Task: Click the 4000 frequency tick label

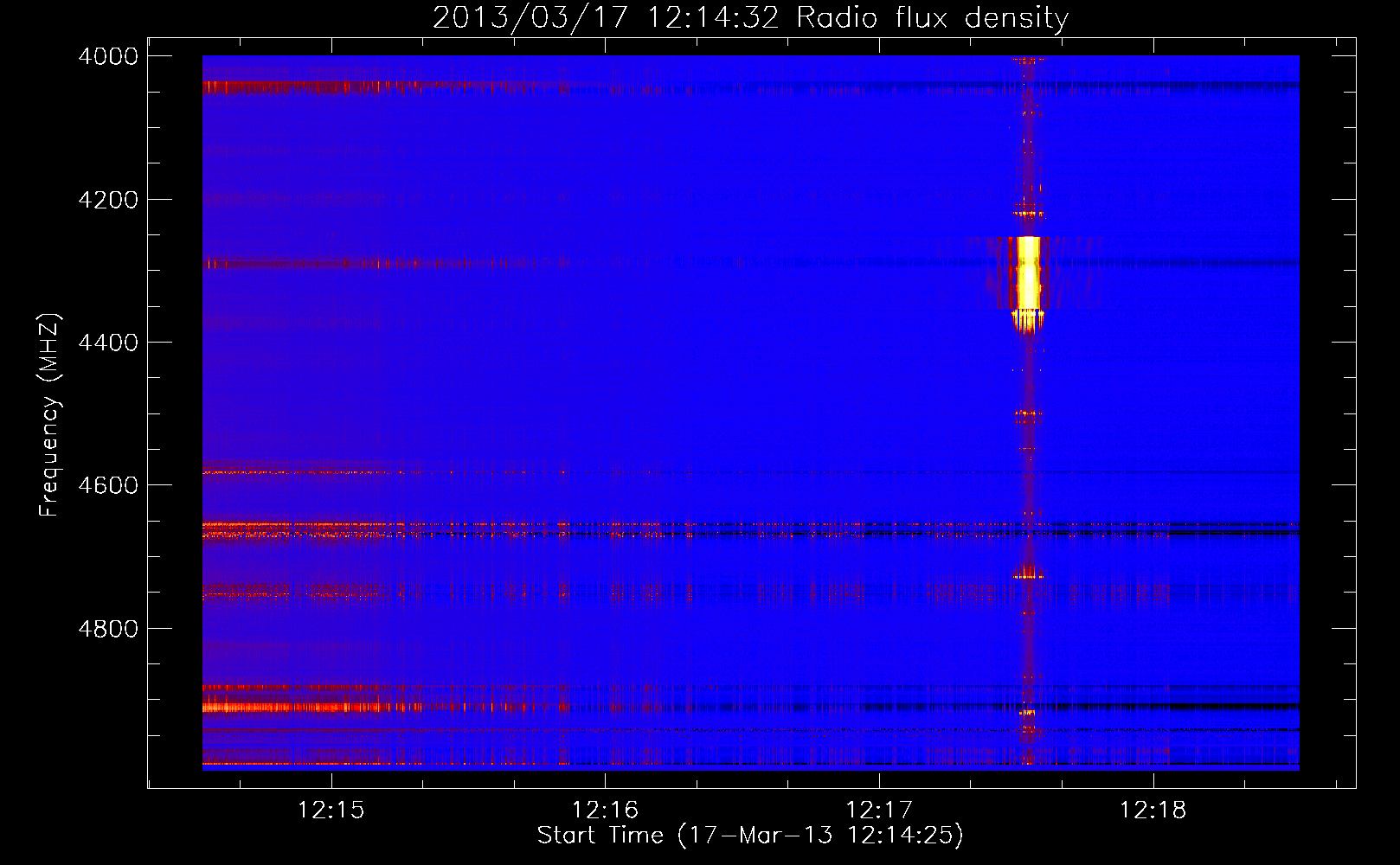Action: point(108,56)
